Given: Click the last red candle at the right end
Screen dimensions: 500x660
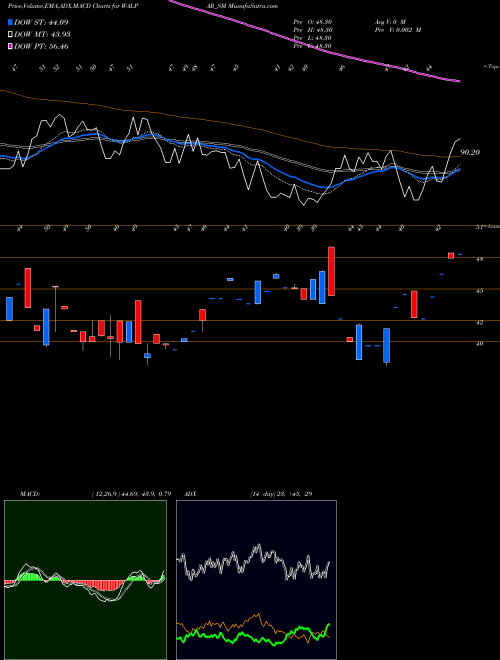Looking at the screenshot, I should [451, 255].
